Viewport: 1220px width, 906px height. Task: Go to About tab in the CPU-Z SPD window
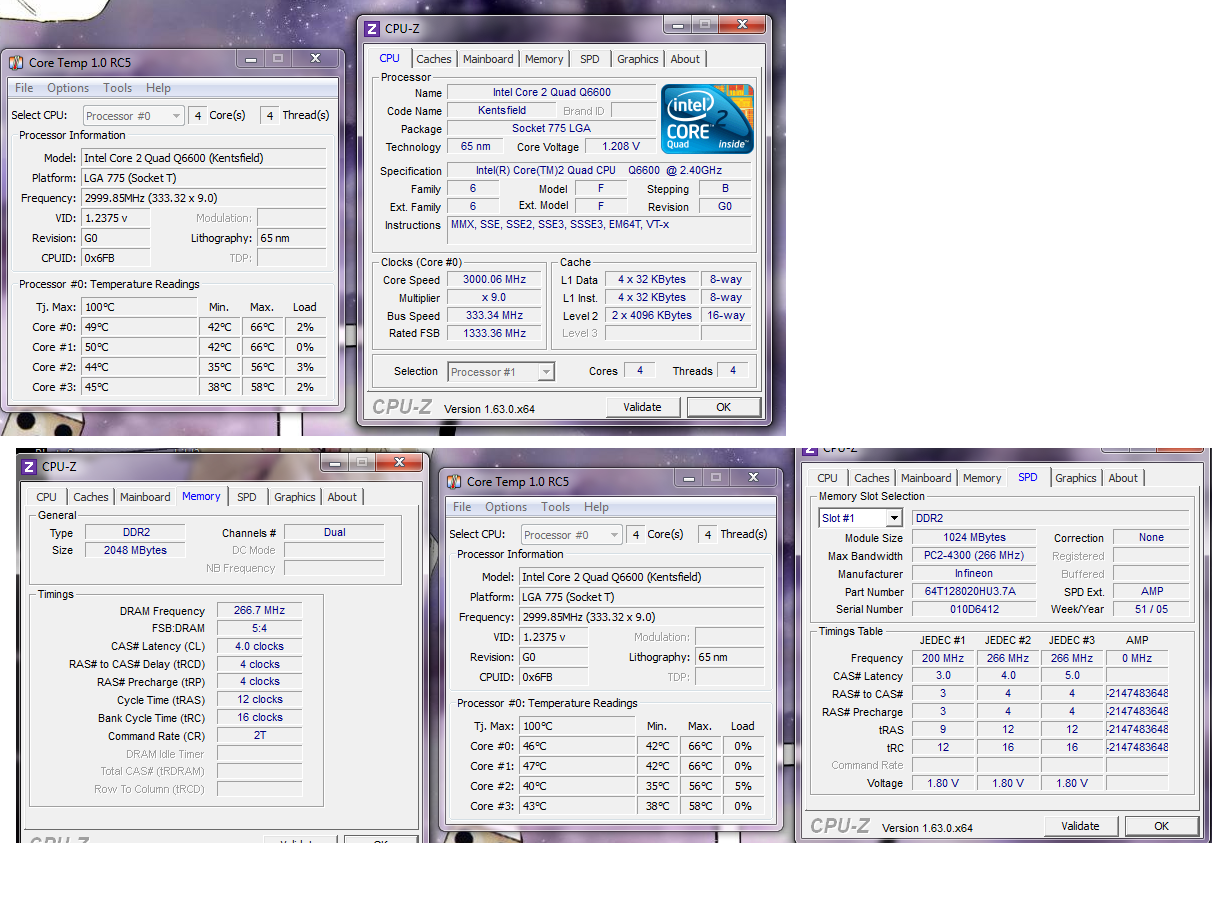1123,478
